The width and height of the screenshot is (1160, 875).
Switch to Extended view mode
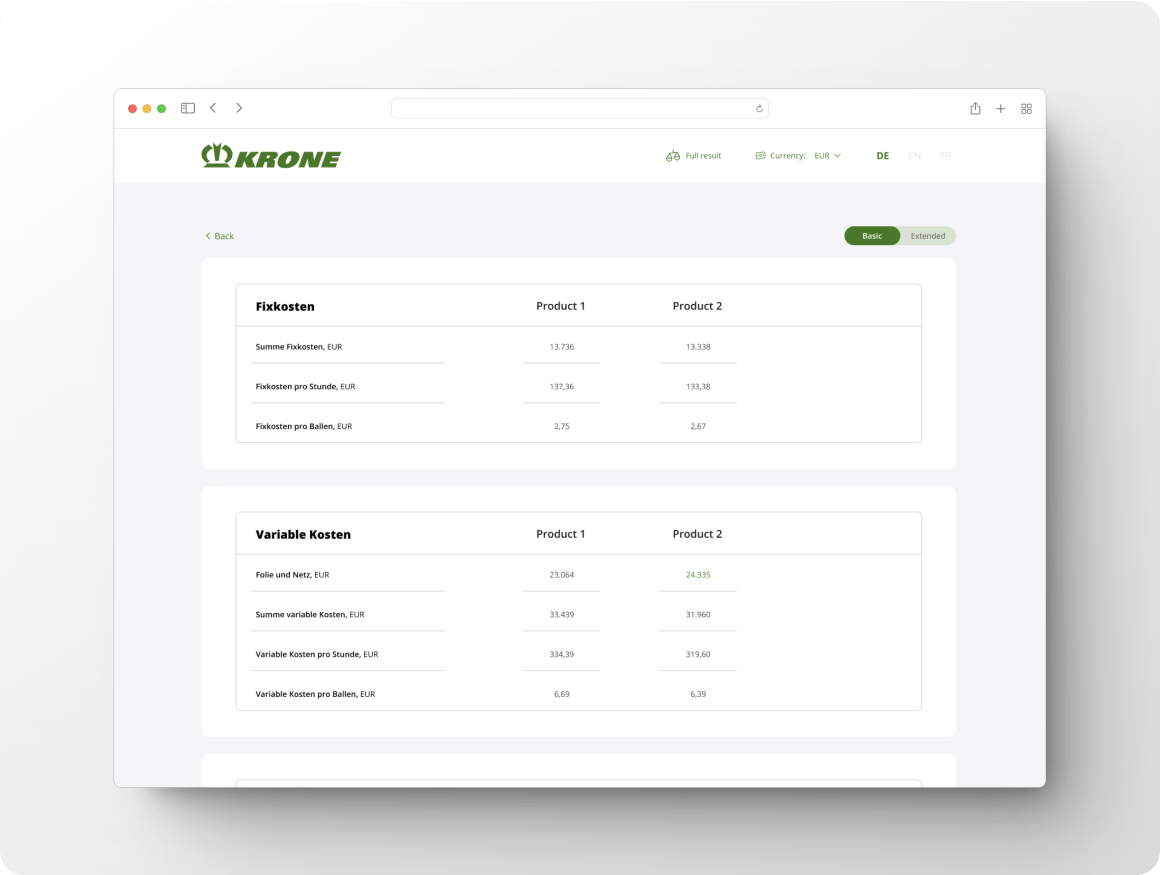pyautogui.click(x=928, y=236)
